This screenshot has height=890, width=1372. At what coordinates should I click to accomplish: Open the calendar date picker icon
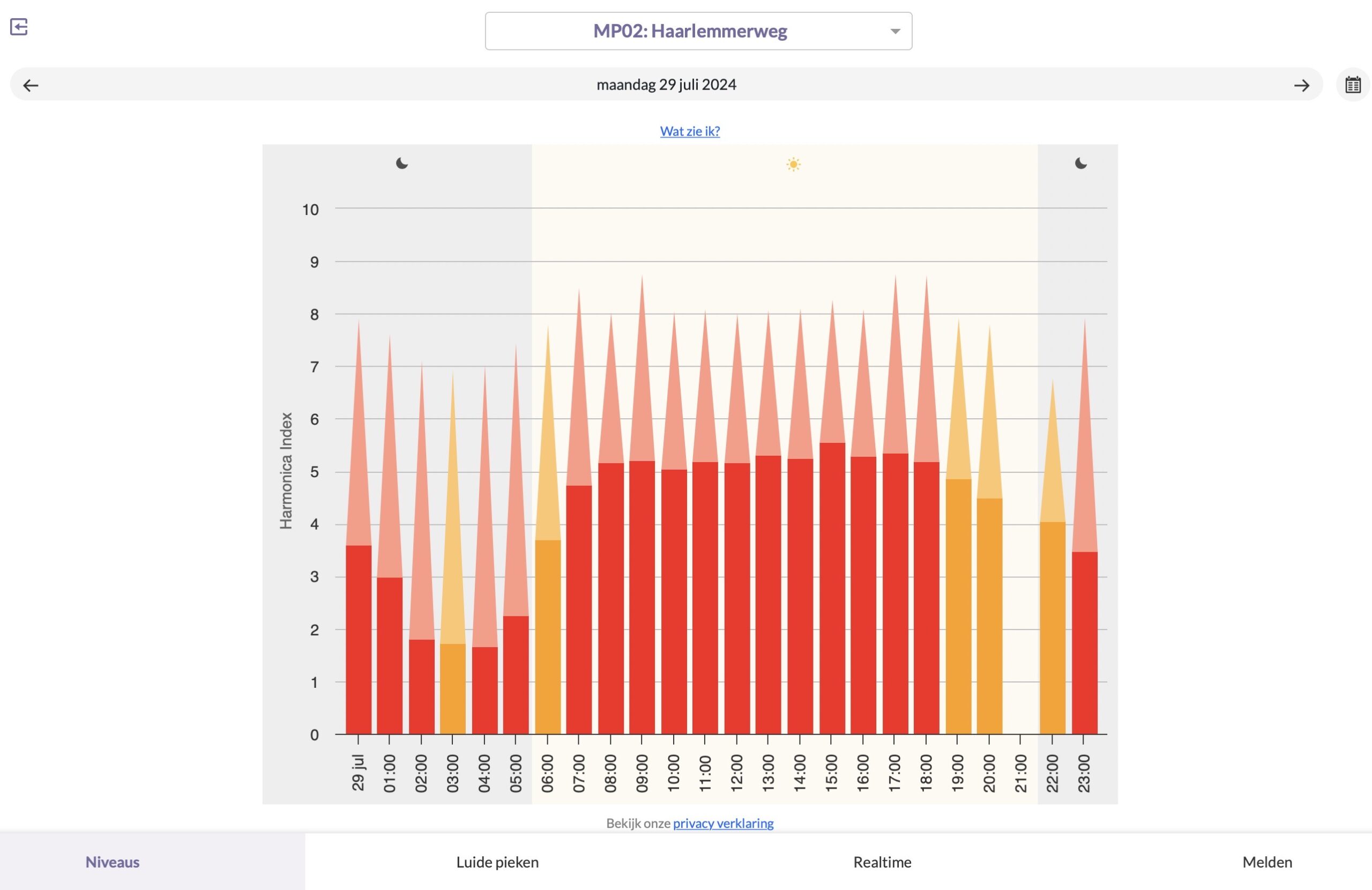click(1352, 85)
